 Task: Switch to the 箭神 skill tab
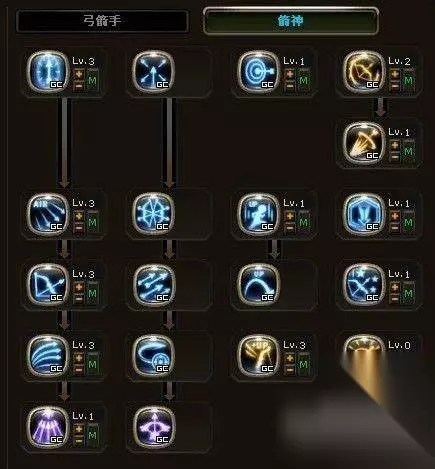pos(291,21)
